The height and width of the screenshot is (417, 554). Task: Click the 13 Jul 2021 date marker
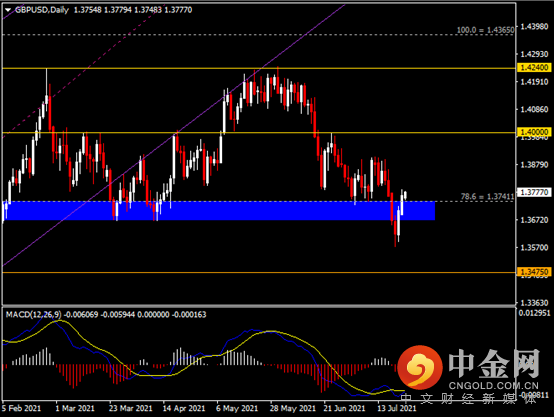[397, 408]
